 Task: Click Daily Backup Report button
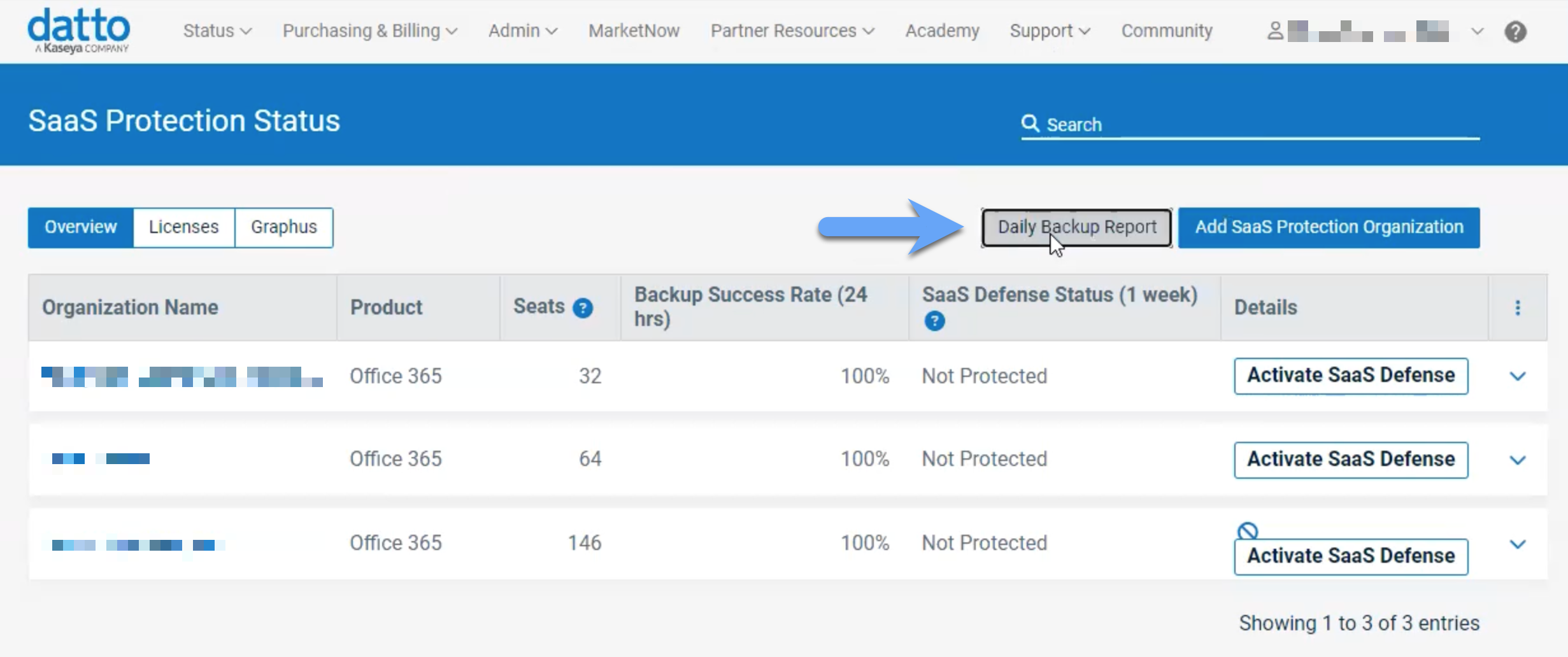[1077, 227]
